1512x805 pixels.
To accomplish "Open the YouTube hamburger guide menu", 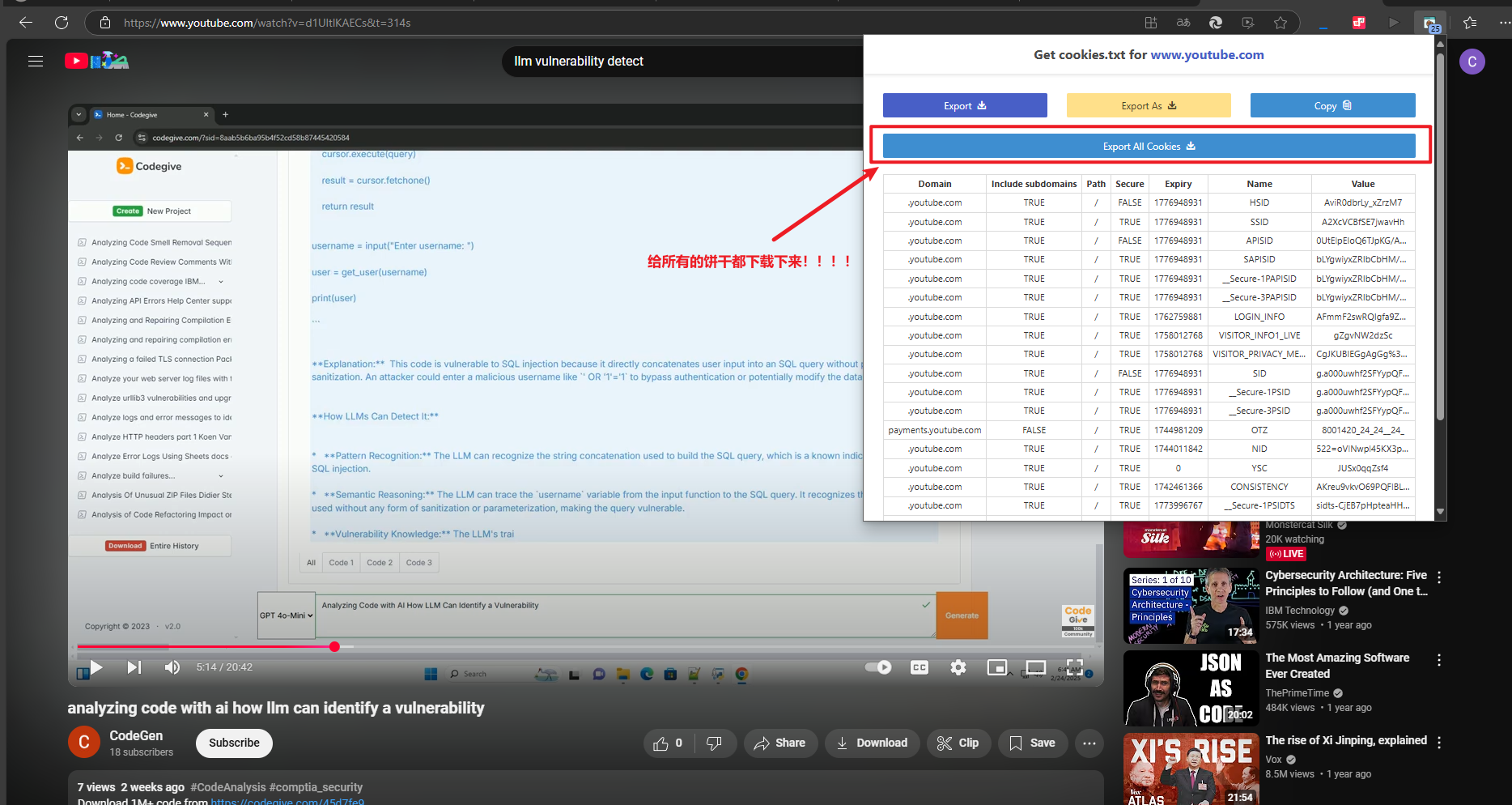I will 36,61.
